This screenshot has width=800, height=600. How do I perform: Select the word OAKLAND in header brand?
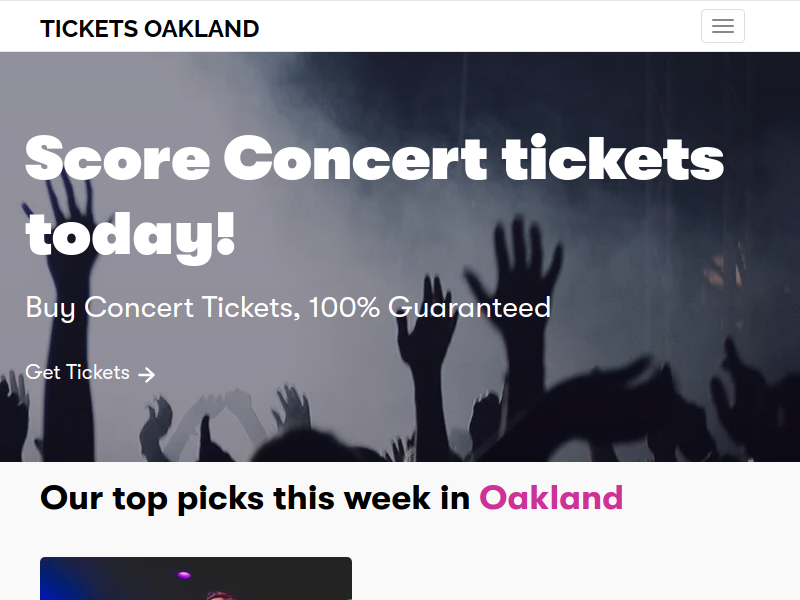[x=202, y=29]
